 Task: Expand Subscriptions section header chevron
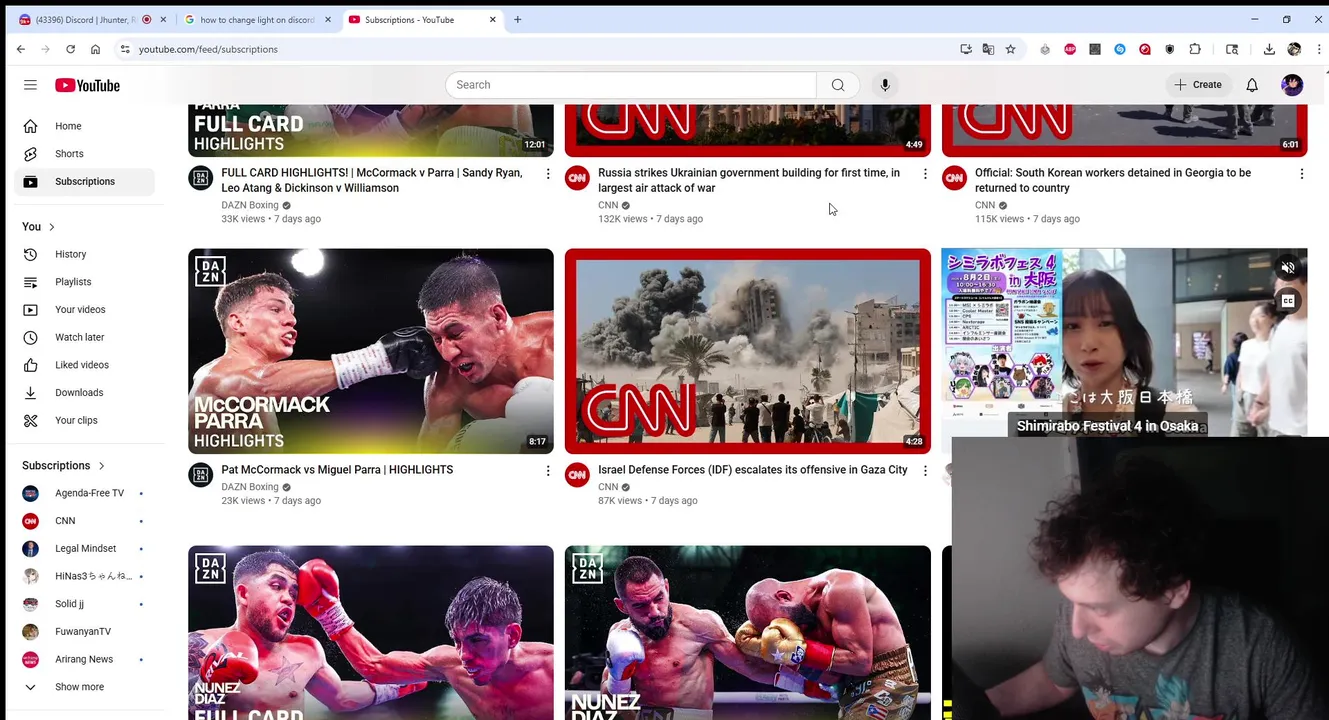coord(101,466)
